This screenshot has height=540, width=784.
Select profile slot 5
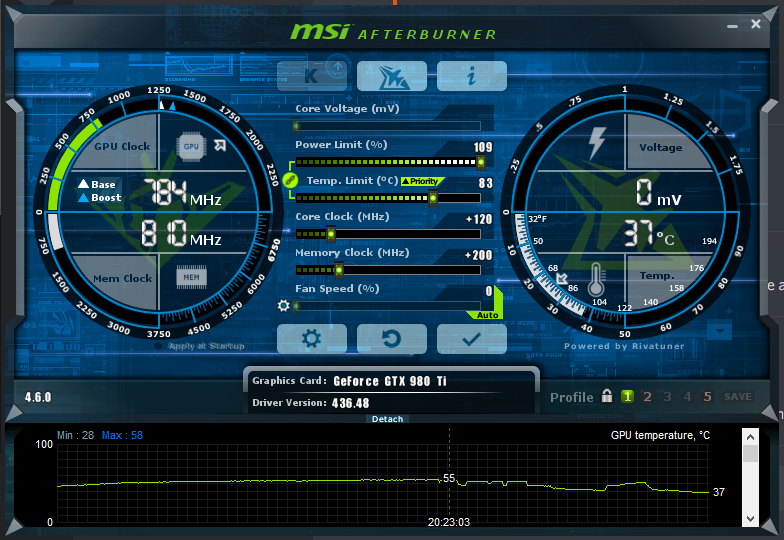pyautogui.click(x=707, y=396)
